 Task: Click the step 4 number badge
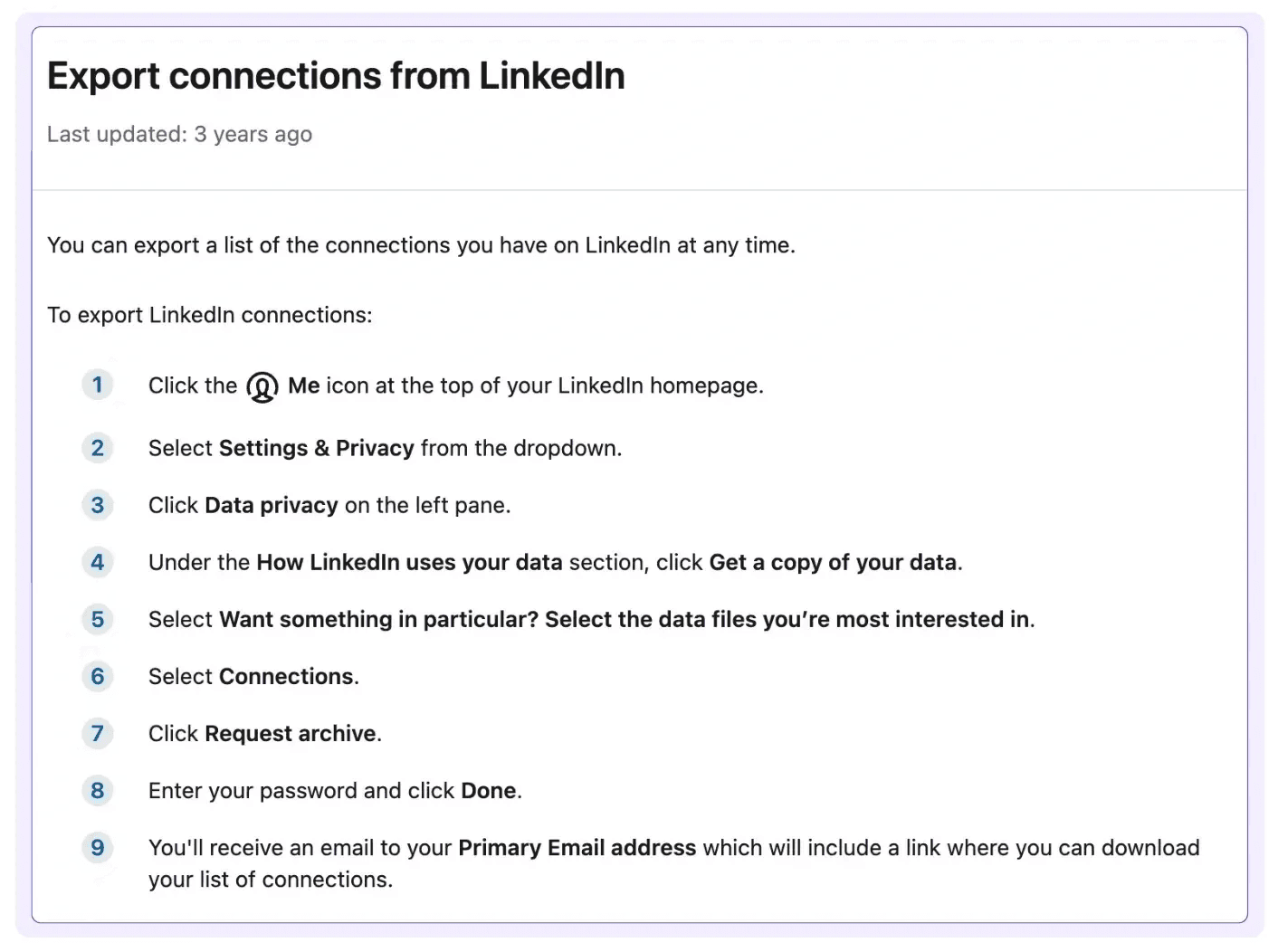98,562
